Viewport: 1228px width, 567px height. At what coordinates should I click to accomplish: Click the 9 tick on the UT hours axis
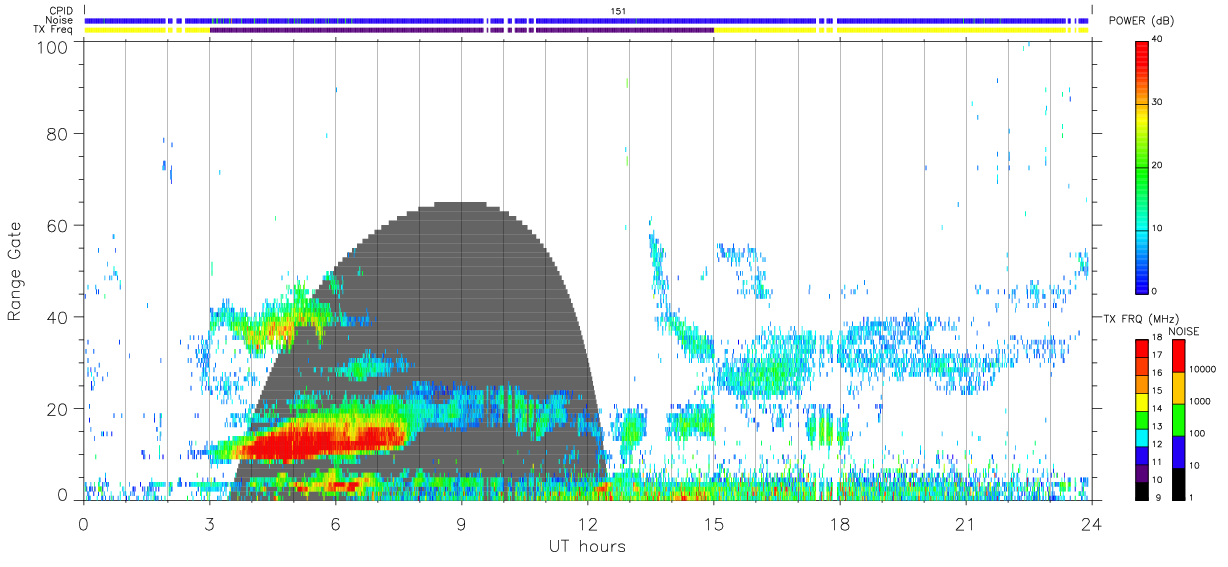(461, 523)
